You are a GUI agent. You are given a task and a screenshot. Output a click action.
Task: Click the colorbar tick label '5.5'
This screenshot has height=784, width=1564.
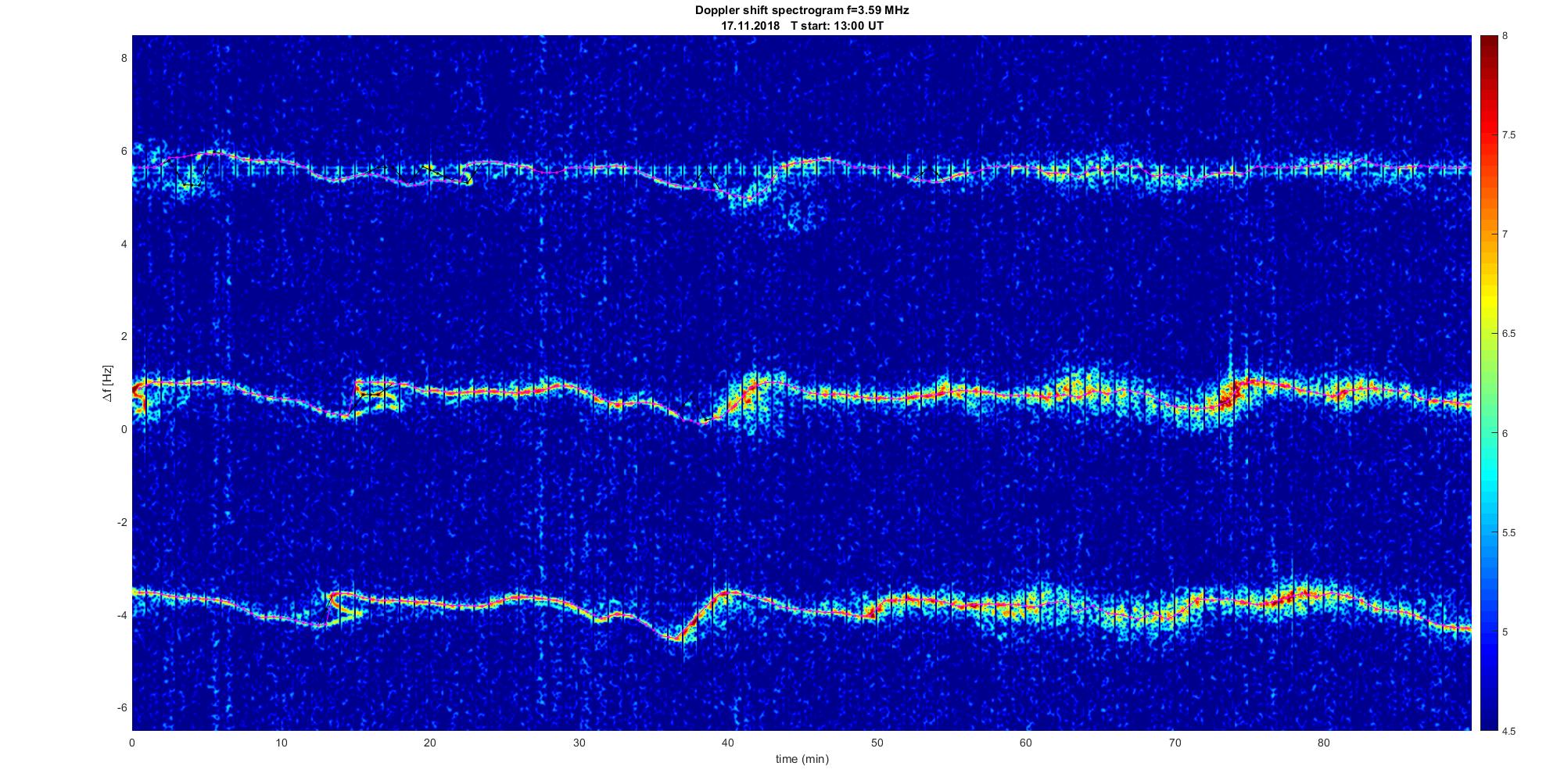click(1509, 533)
